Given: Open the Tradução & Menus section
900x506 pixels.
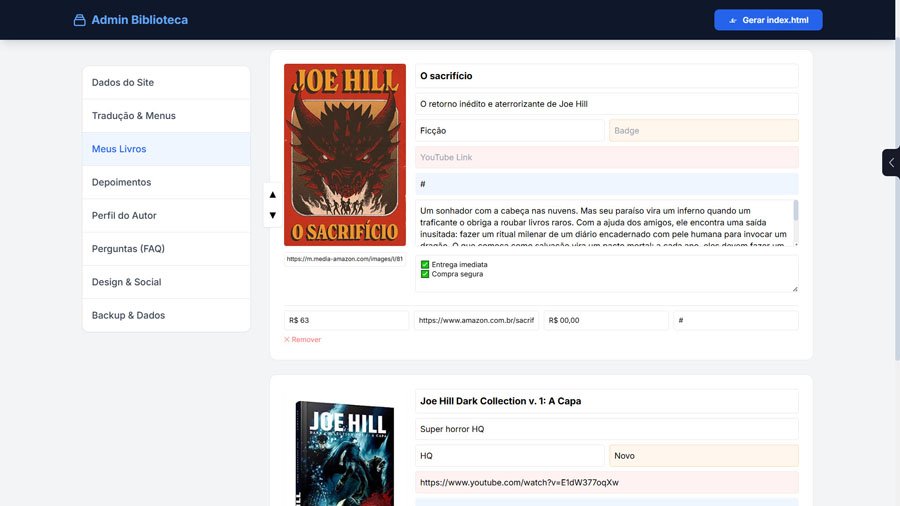Looking at the screenshot, I should coord(166,116).
